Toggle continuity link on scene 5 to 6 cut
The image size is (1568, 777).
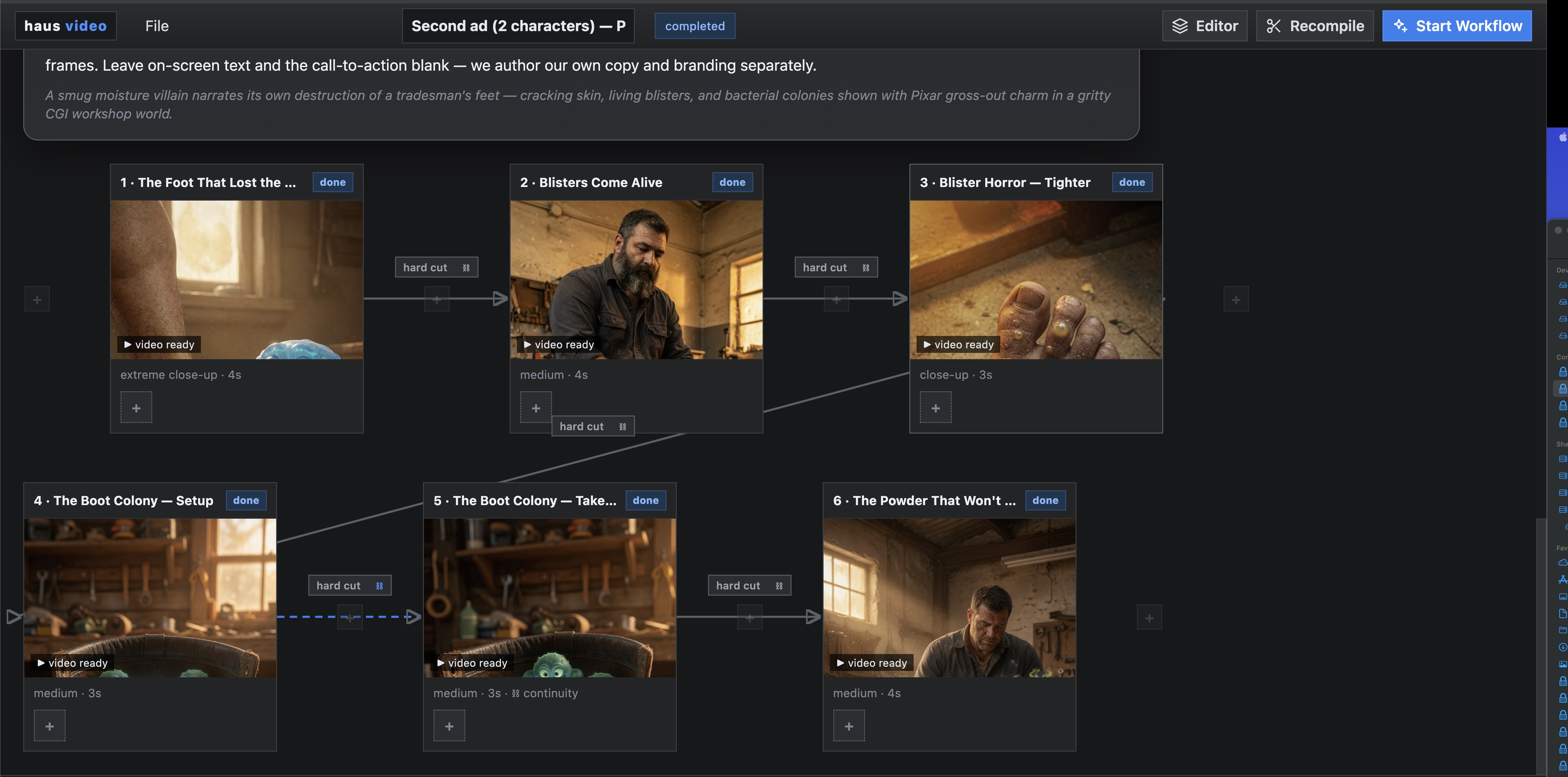click(x=779, y=586)
